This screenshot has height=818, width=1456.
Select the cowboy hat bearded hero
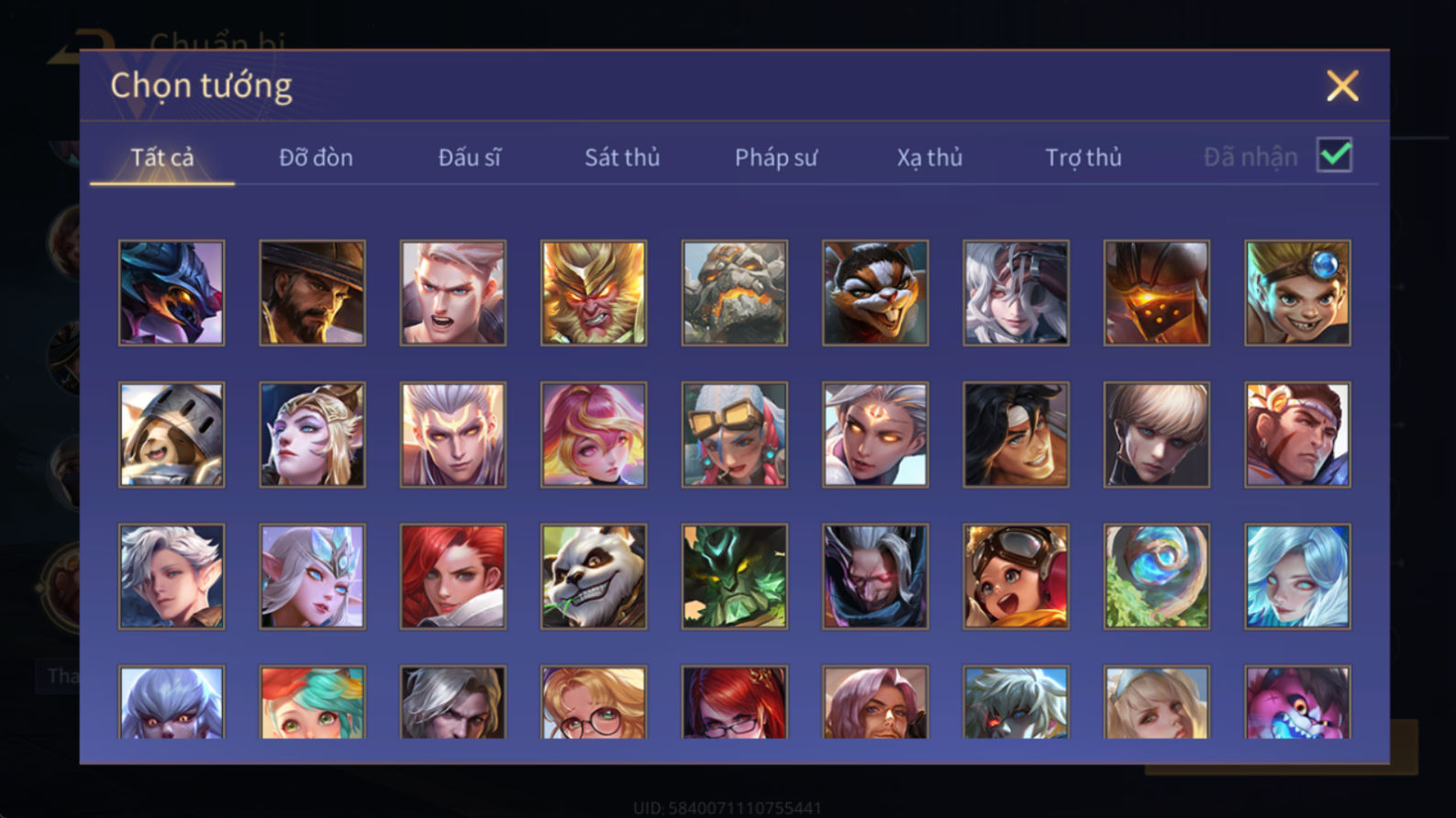[312, 293]
